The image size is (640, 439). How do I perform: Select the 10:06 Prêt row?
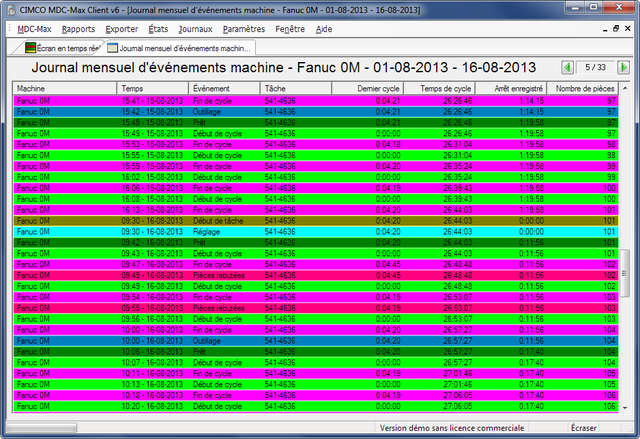click(x=316, y=352)
